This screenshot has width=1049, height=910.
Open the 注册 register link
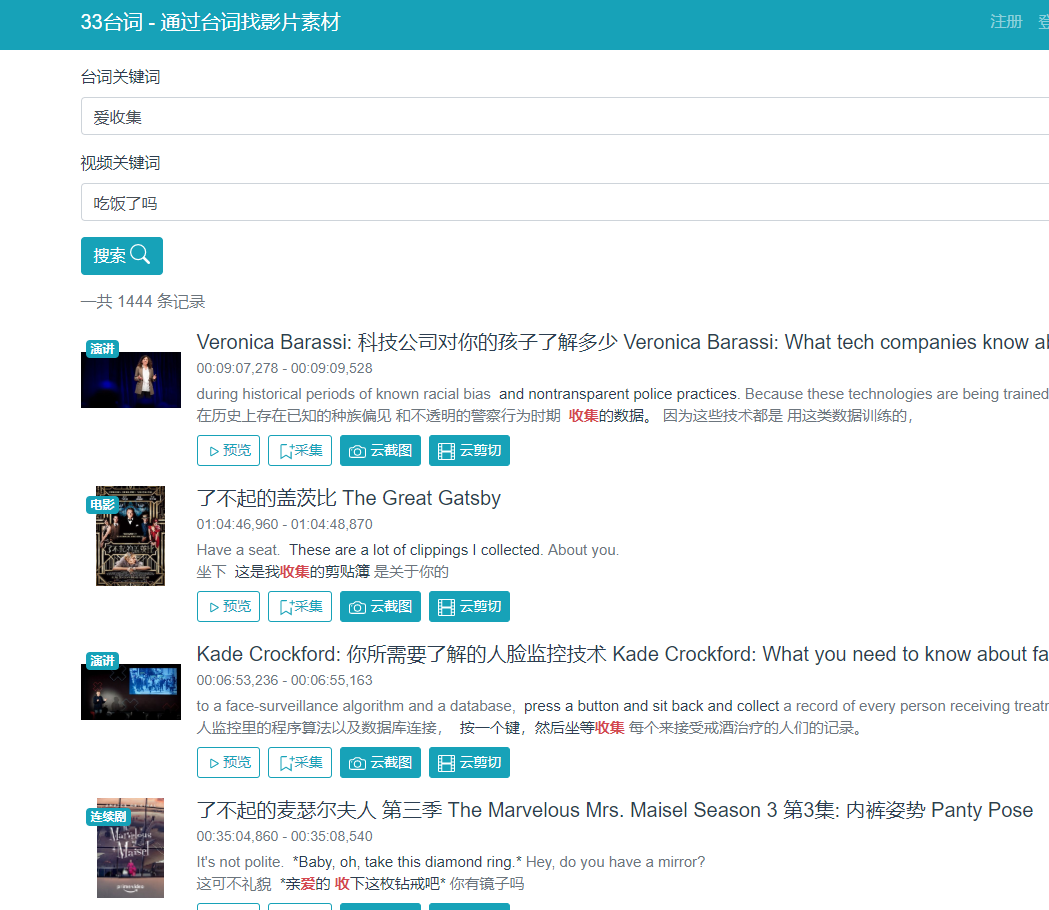point(1006,22)
